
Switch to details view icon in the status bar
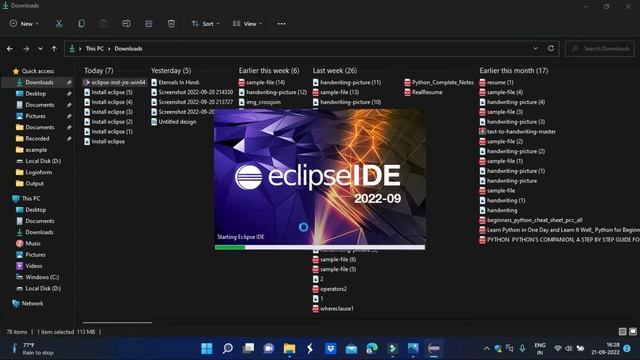tap(622, 331)
